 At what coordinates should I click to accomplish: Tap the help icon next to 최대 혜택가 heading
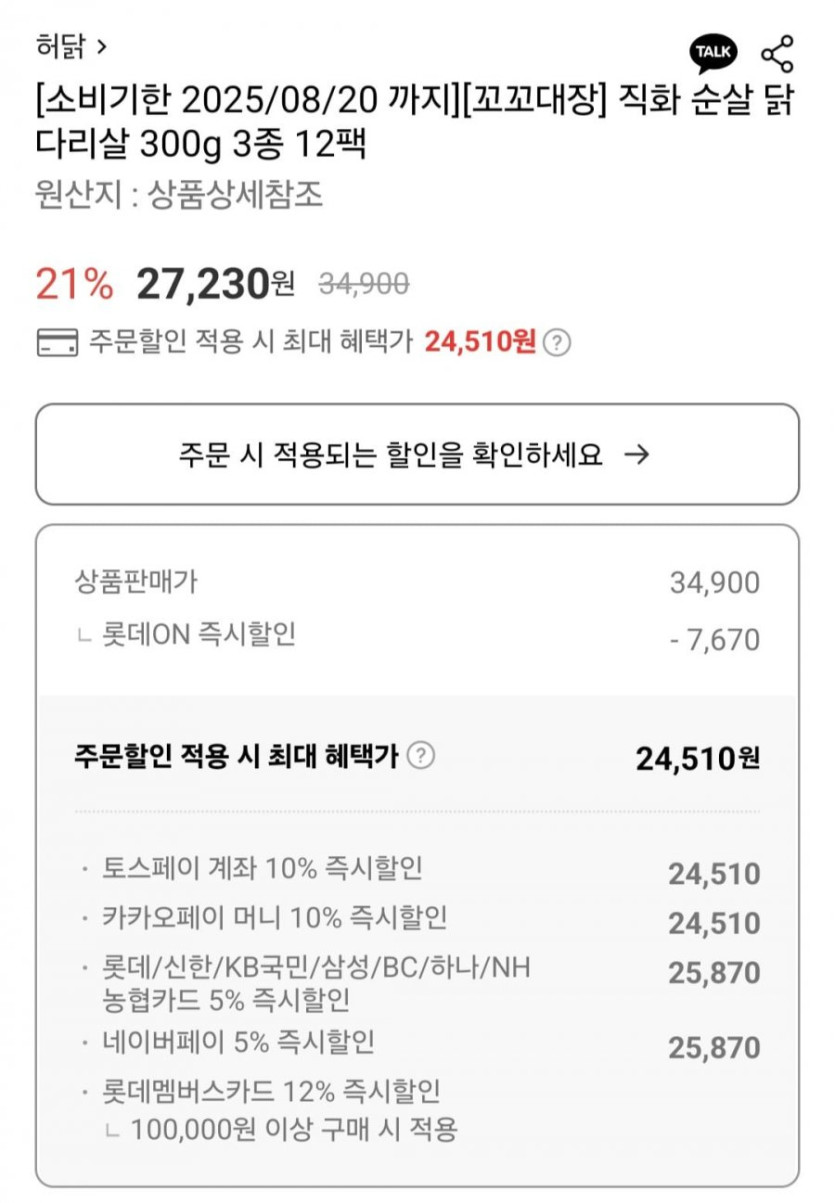[x=424, y=756]
